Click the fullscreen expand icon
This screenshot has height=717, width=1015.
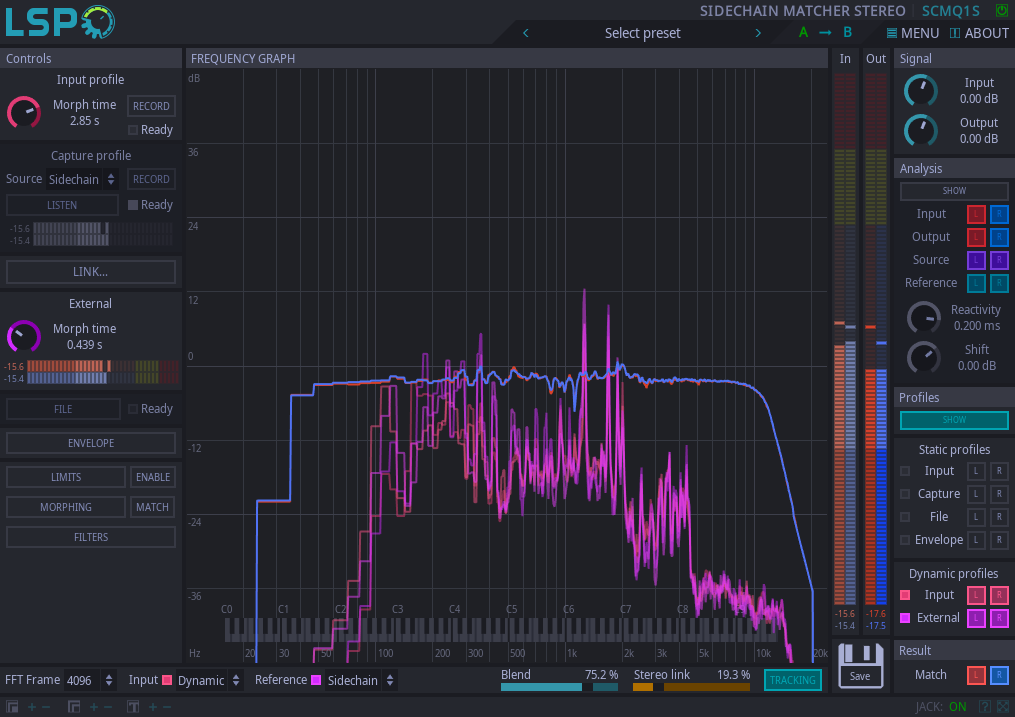1003,707
